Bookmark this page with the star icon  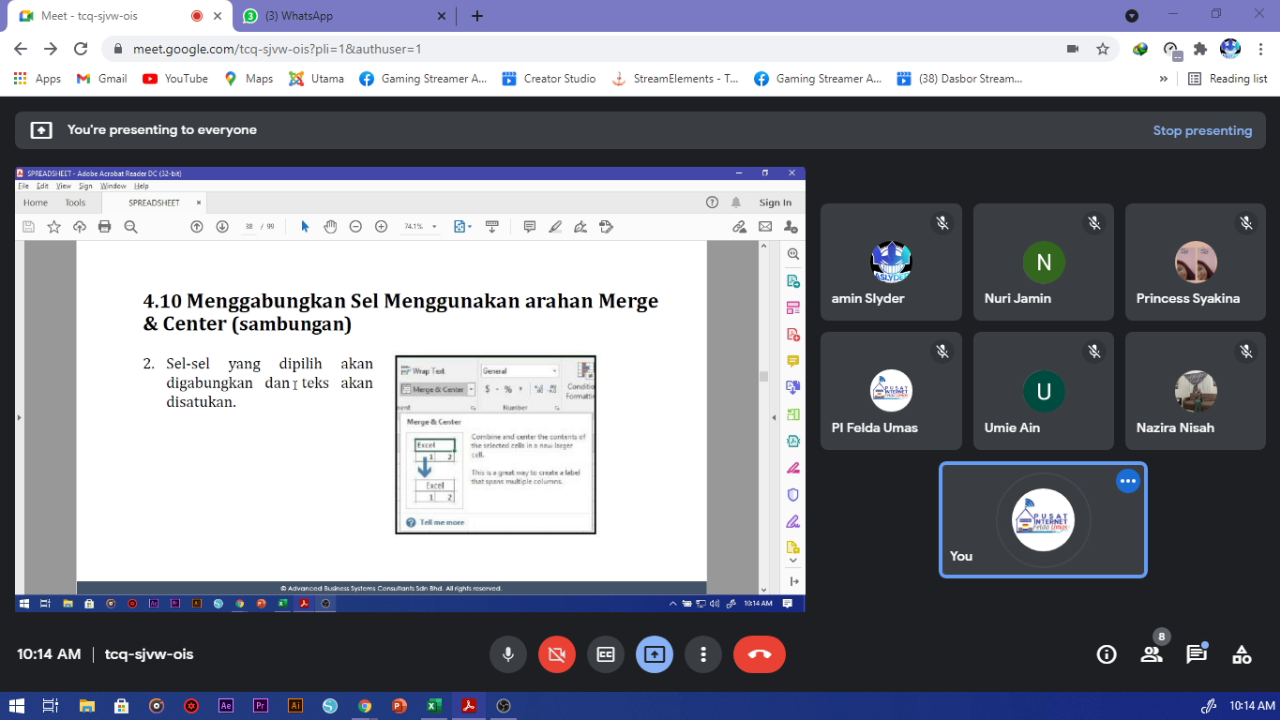[1102, 48]
